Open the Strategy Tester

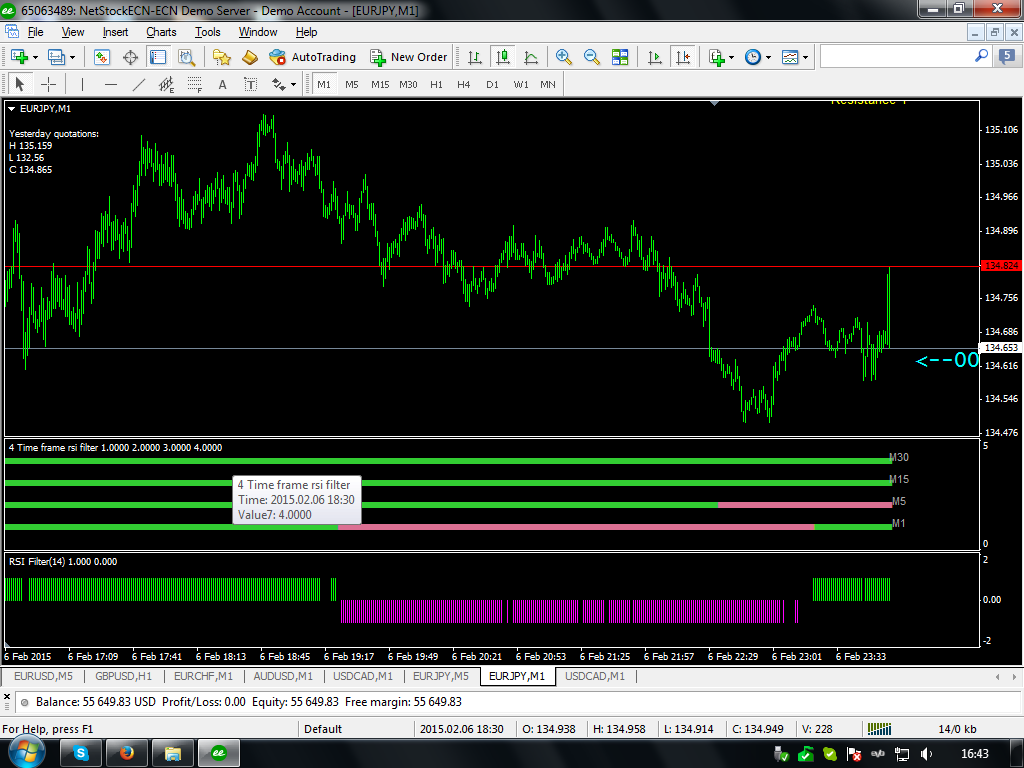[x=185, y=57]
